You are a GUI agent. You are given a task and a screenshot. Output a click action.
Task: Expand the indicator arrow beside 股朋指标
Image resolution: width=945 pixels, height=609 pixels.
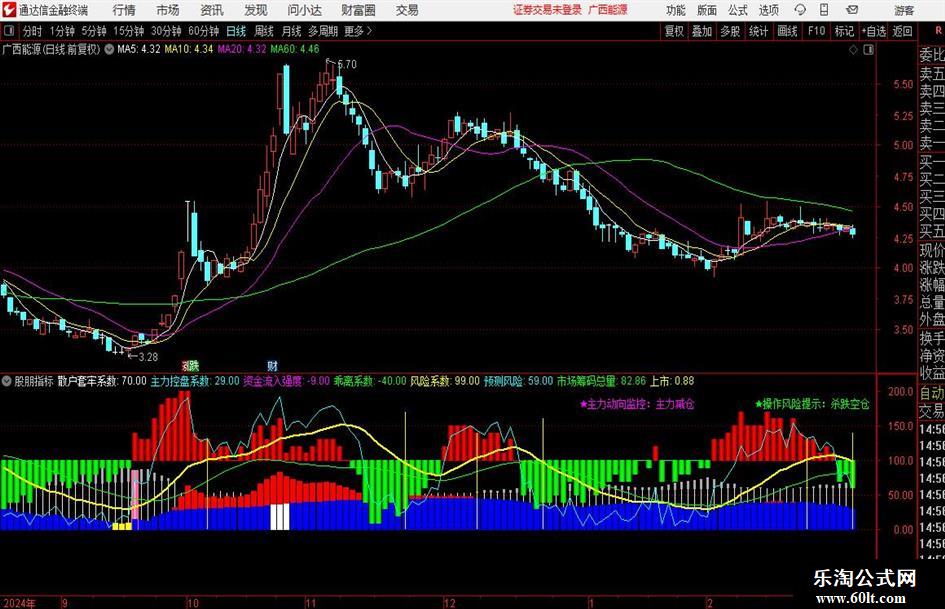pos(7,381)
